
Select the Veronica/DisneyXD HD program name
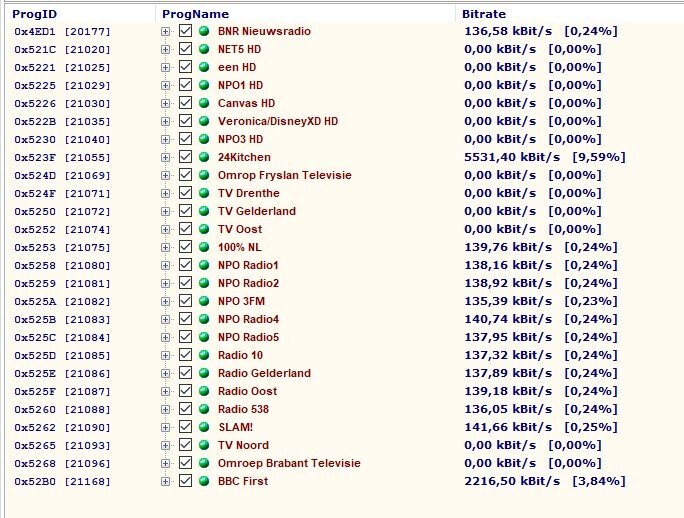point(278,121)
